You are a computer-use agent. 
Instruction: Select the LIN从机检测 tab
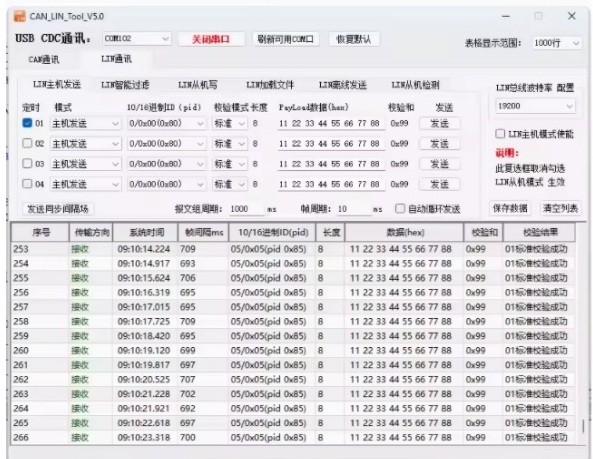(415, 85)
